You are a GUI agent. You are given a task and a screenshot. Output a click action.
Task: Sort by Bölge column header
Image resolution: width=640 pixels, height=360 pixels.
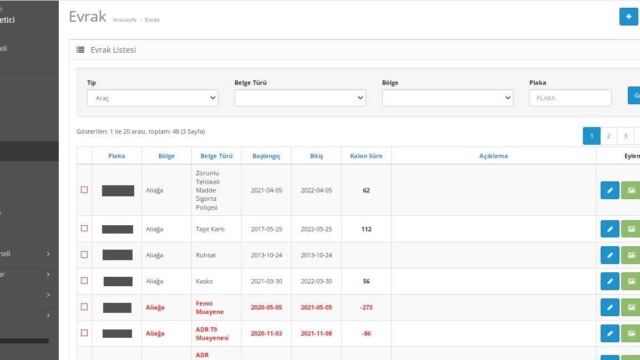tap(167, 156)
